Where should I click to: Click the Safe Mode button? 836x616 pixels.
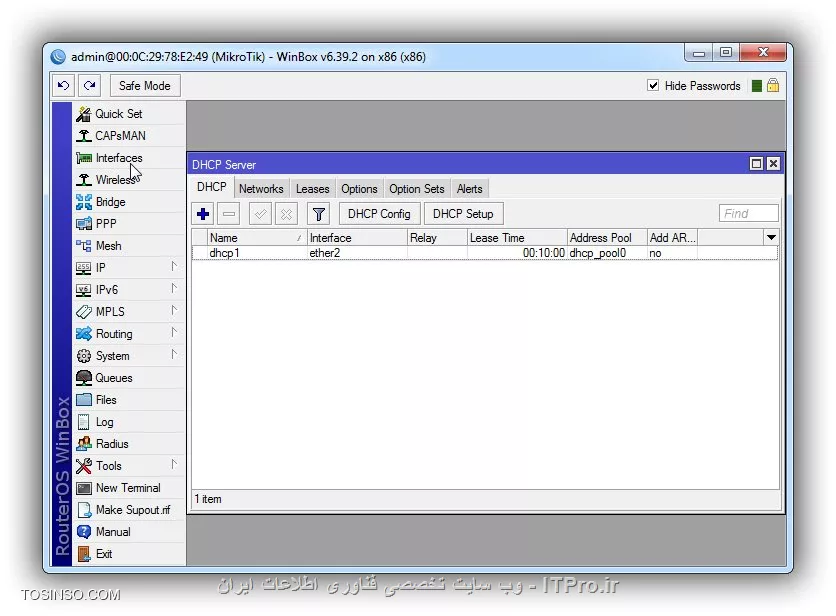[144, 86]
